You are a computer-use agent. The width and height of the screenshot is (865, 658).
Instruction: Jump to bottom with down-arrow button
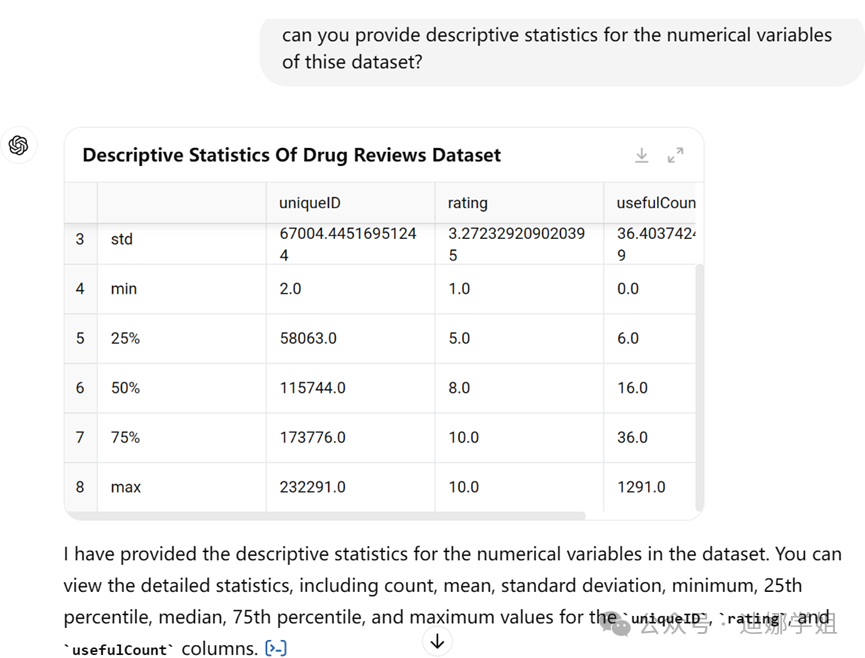point(437,641)
